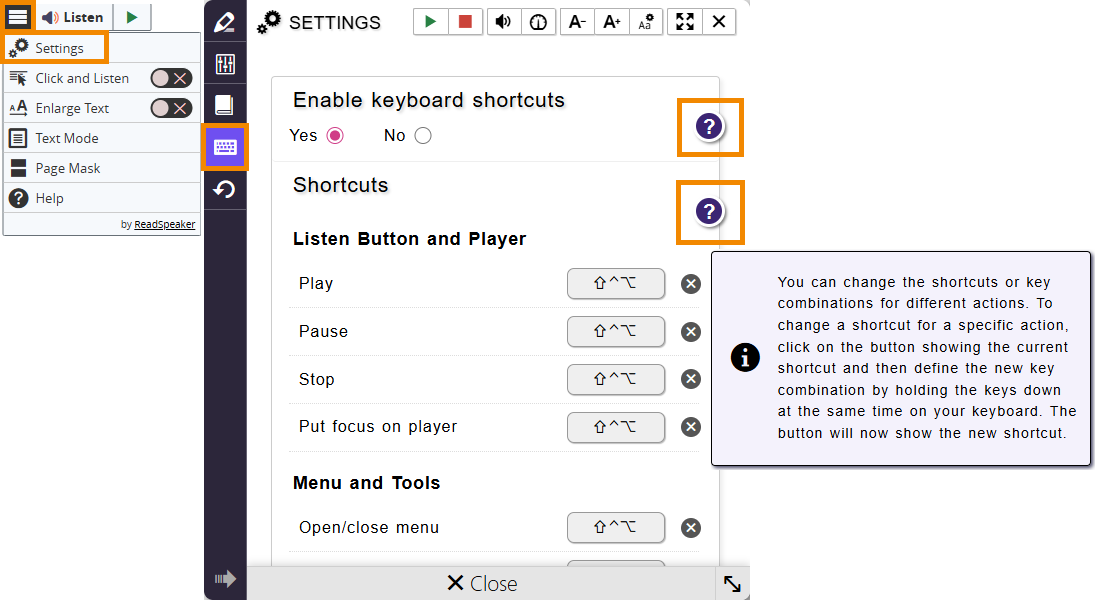Choose Page Mask from the menu
Screen dimensions: 1095x600
tap(68, 168)
